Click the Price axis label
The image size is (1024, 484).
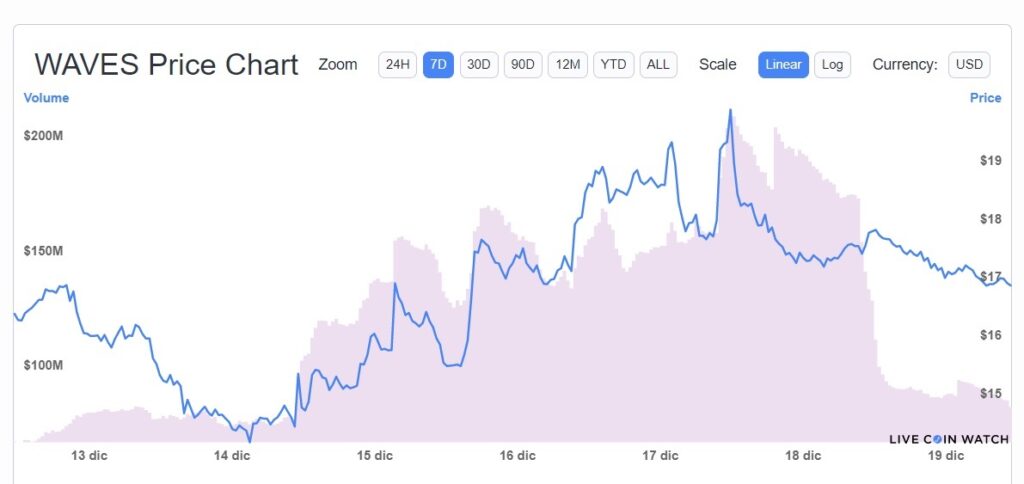click(985, 98)
